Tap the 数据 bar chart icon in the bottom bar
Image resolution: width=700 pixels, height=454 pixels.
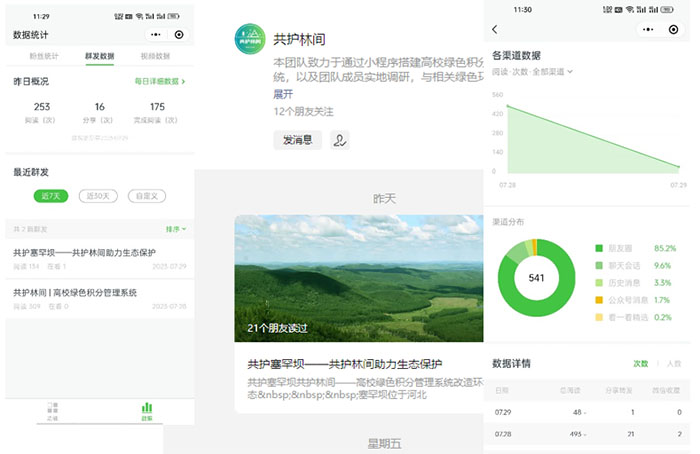pos(147,410)
